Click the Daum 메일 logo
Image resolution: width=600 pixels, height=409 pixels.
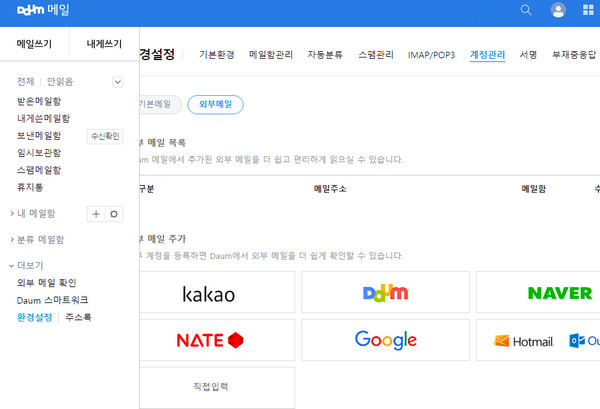pos(43,10)
